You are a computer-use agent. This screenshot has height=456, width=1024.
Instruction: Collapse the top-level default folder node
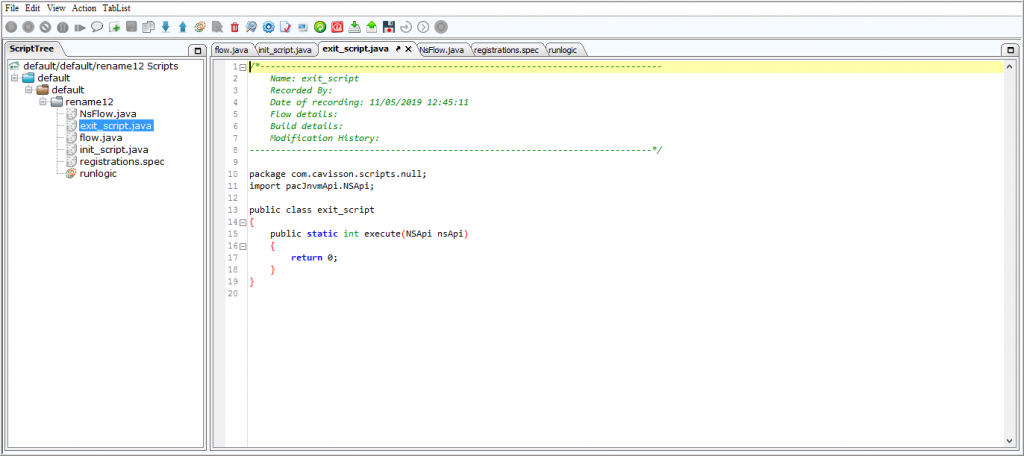(14, 78)
